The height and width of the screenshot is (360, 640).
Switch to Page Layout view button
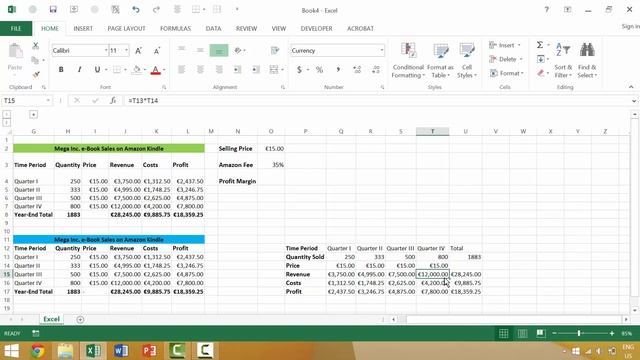click(522, 333)
